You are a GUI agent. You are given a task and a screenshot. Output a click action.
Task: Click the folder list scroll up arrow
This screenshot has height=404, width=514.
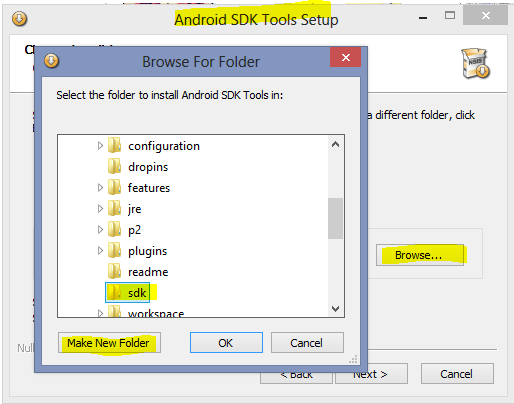pyautogui.click(x=335, y=144)
